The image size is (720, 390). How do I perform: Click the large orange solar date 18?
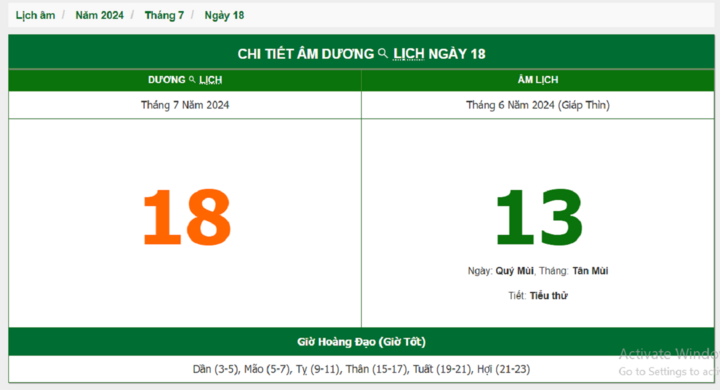(186, 217)
